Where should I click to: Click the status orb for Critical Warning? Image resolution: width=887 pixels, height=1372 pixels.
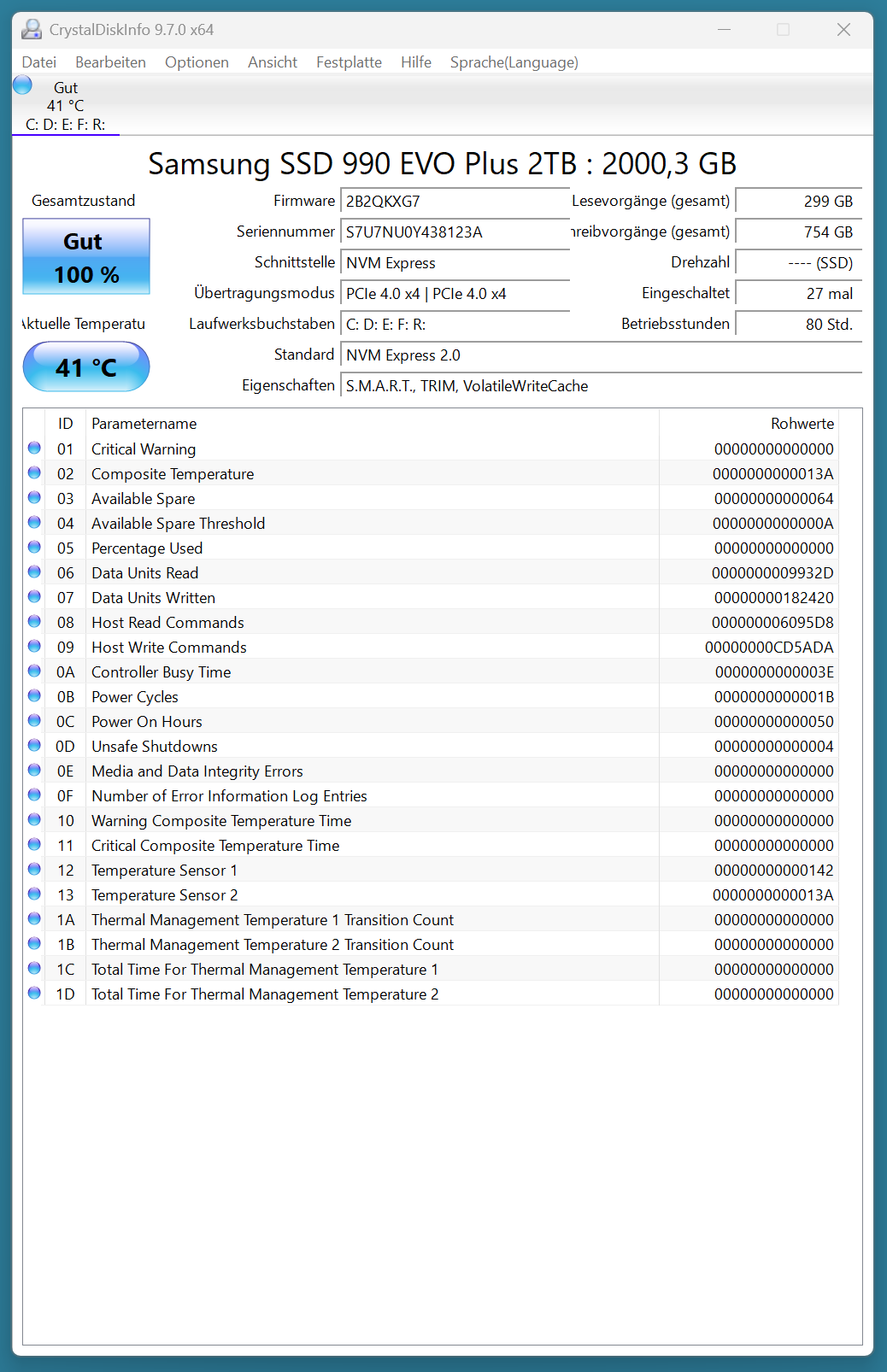click(34, 448)
